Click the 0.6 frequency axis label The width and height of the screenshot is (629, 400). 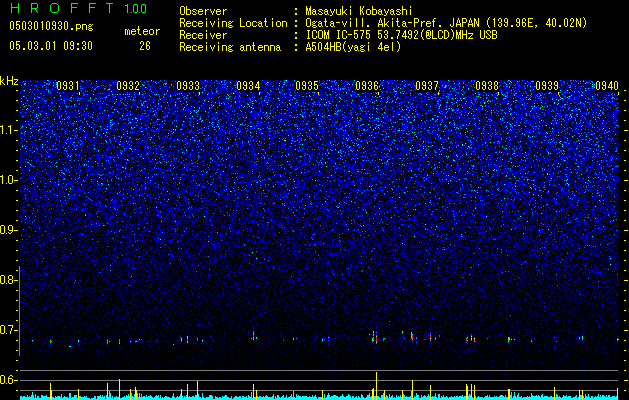8,380
